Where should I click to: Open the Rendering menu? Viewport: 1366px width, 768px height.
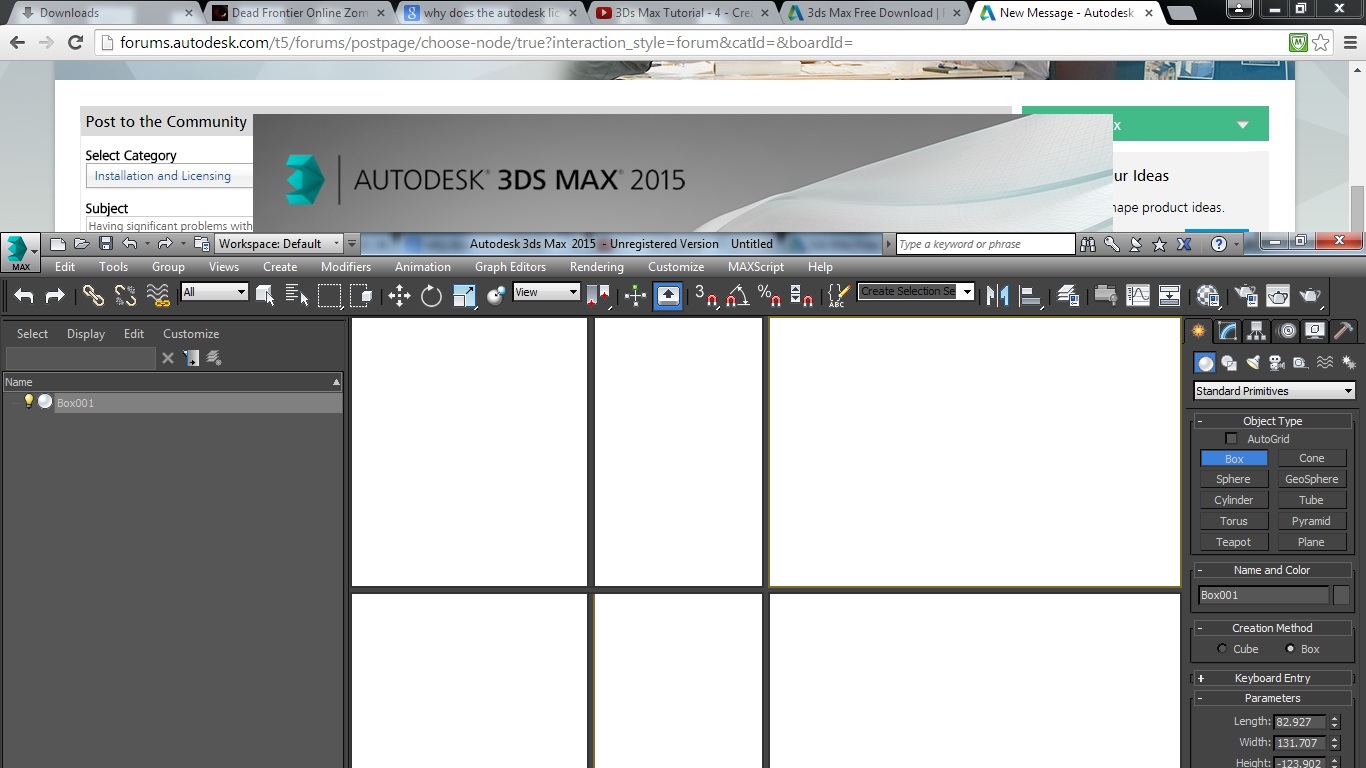pyautogui.click(x=597, y=267)
